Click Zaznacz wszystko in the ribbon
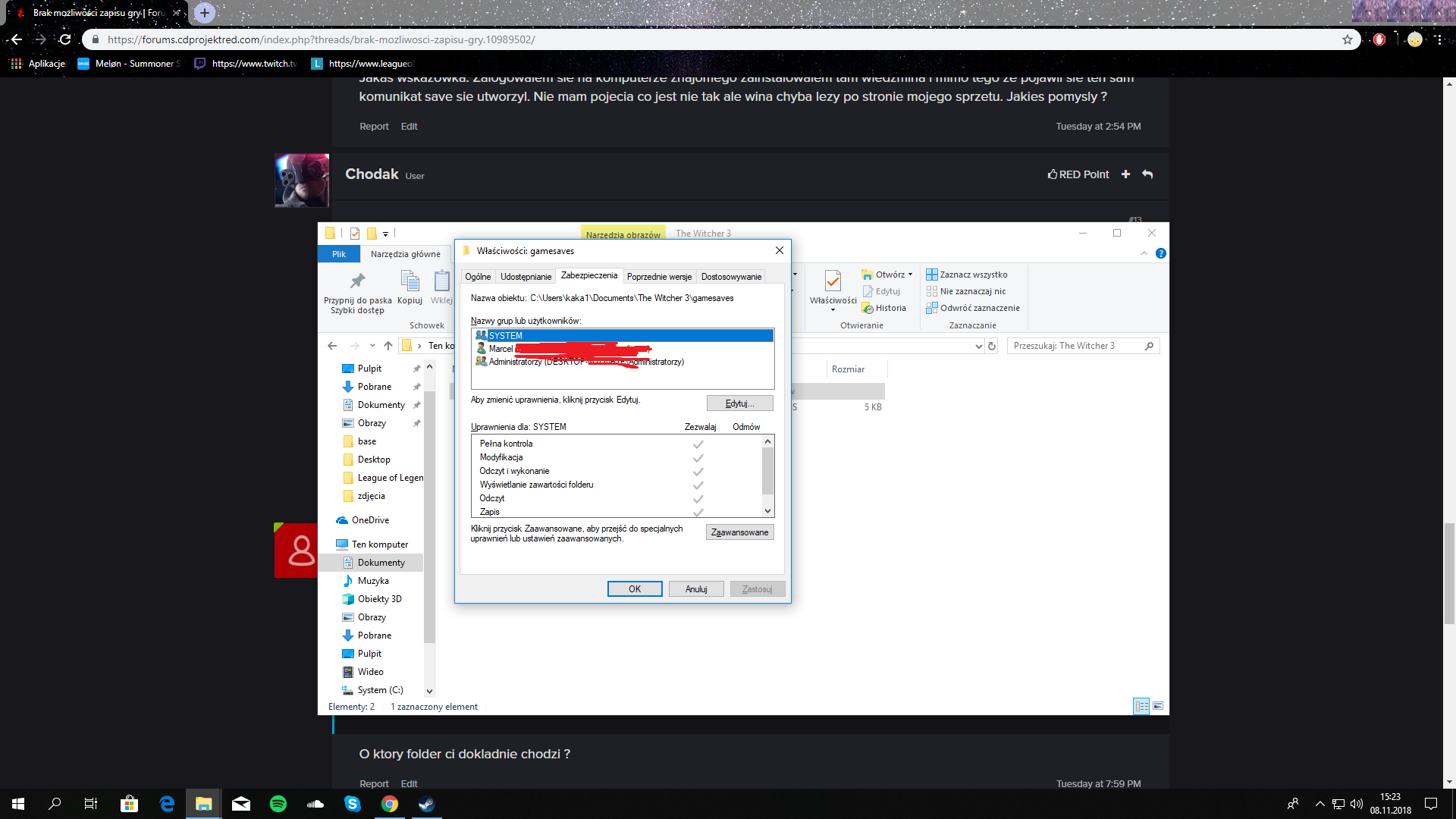Viewport: 1456px width, 819px height. pyautogui.click(x=967, y=275)
